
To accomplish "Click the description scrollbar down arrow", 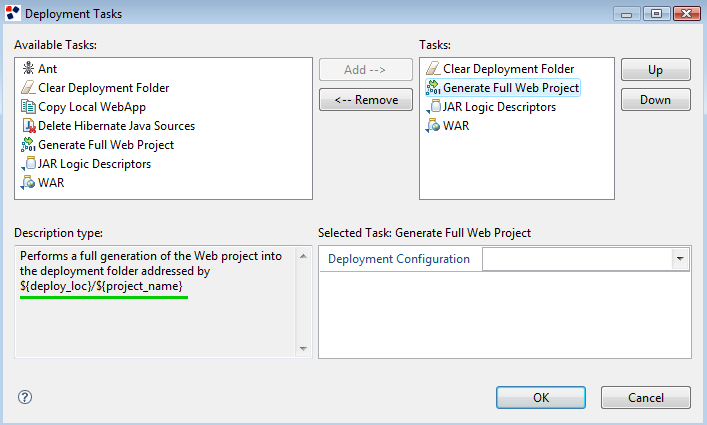I will pos(303,348).
